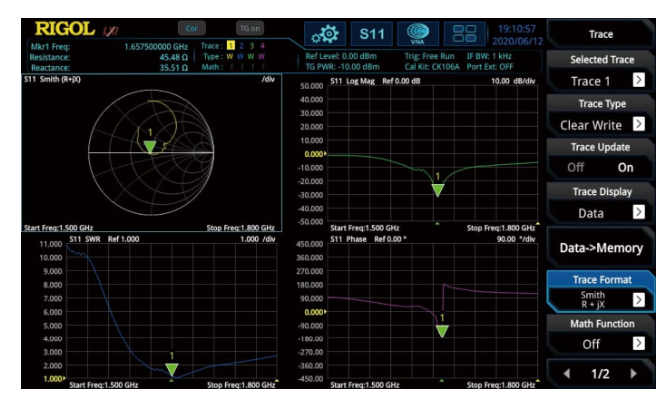Click the Log Mag Stop Freq label
This screenshot has width=672, height=406.
tap(501, 228)
